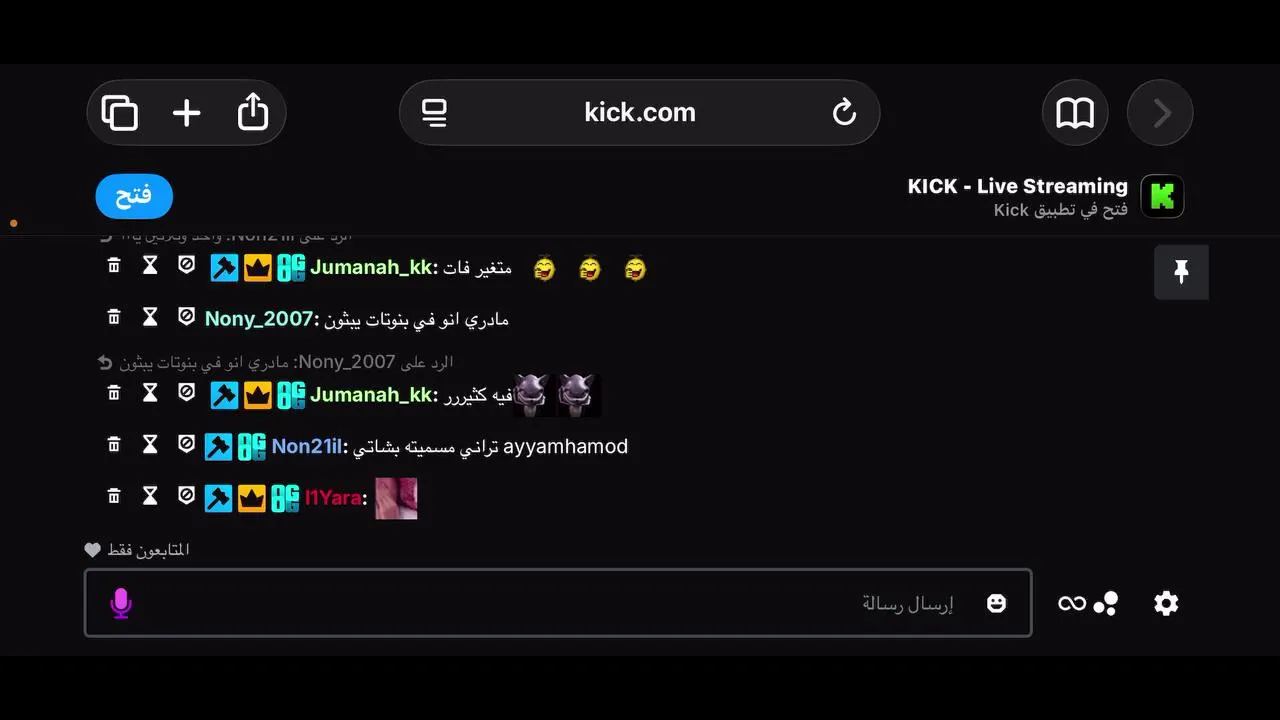The width and height of the screenshot is (1280, 720).
Task: Open the emoji picker in message box
Action: pos(996,603)
